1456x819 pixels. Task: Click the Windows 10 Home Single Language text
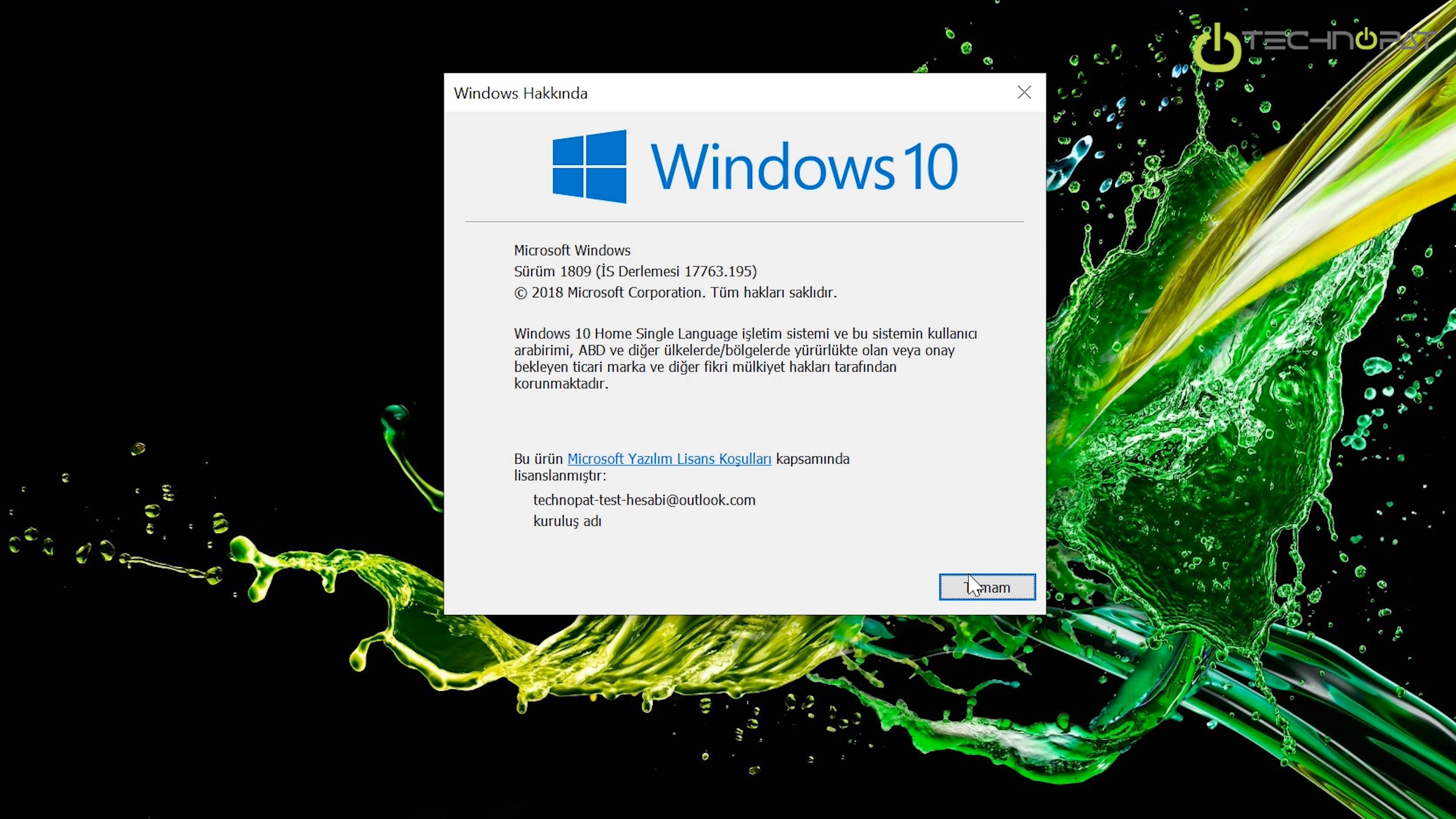pos(626,334)
